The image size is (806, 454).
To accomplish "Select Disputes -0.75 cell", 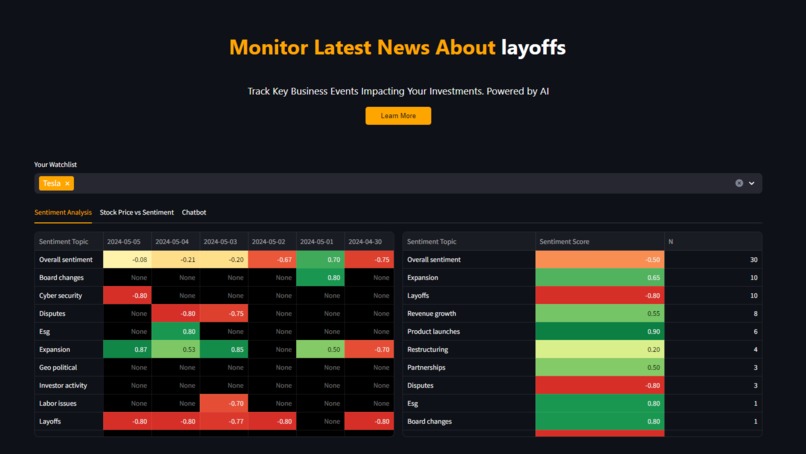I will pos(224,314).
